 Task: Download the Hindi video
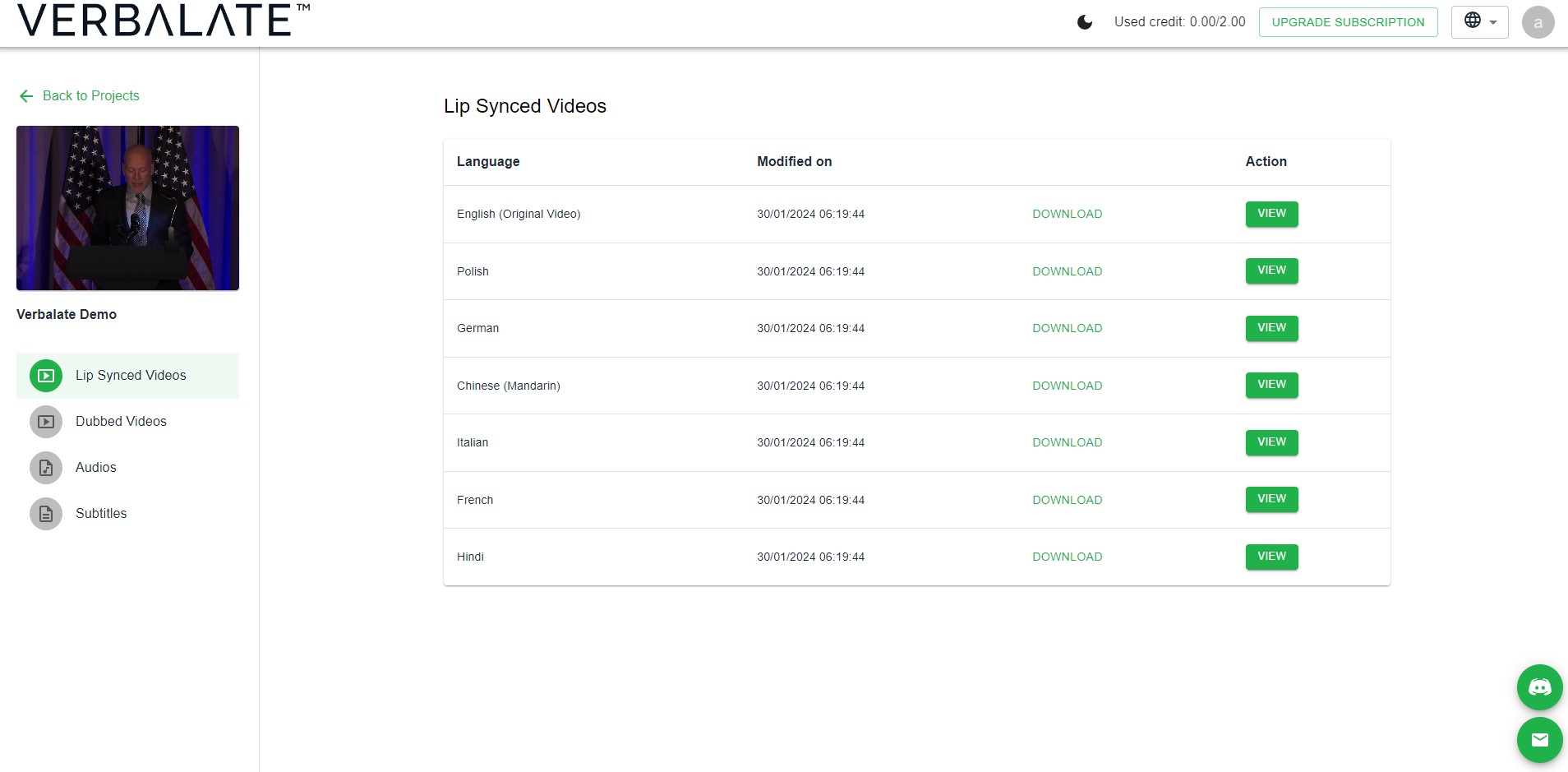point(1067,557)
